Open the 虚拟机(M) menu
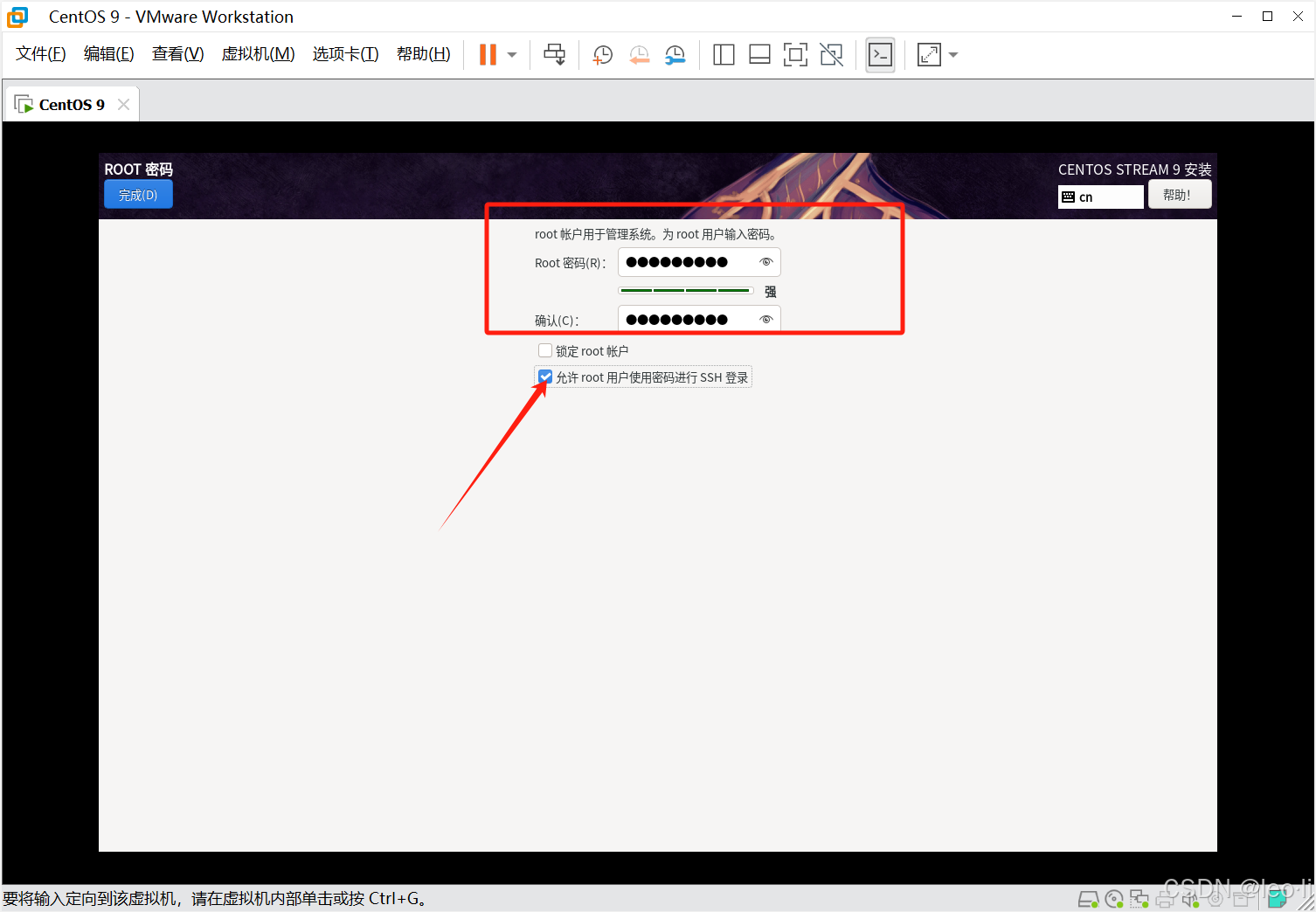This screenshot has width=1316, height=912. point(259,54)
